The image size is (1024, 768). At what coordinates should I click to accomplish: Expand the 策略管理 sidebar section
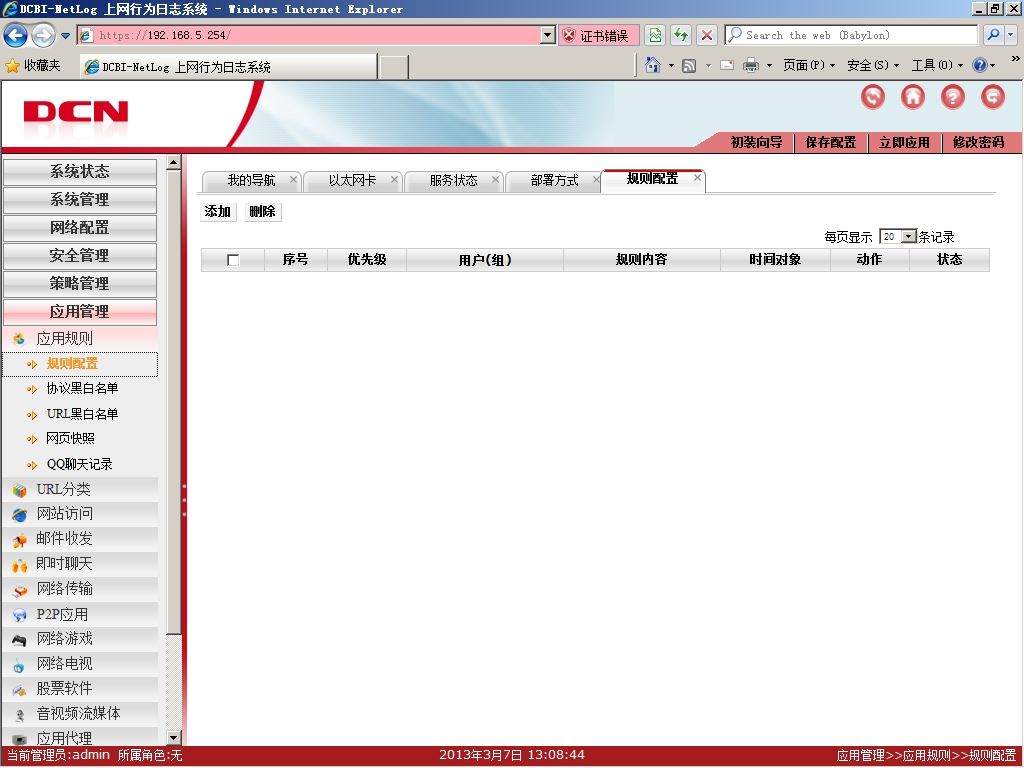[80, 284]
